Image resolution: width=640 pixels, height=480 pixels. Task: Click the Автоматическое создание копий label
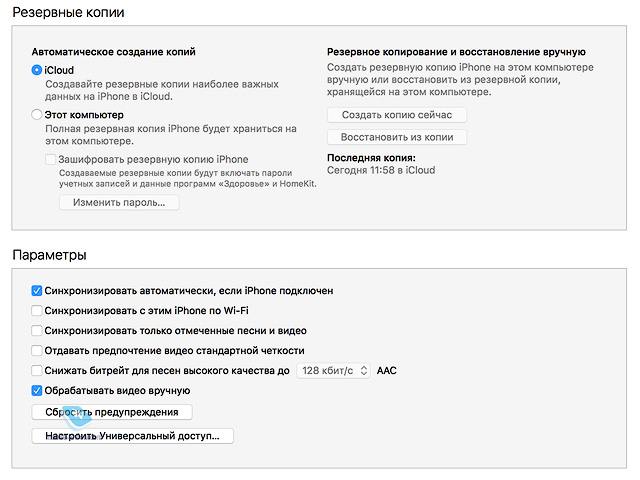coord(113,52)
